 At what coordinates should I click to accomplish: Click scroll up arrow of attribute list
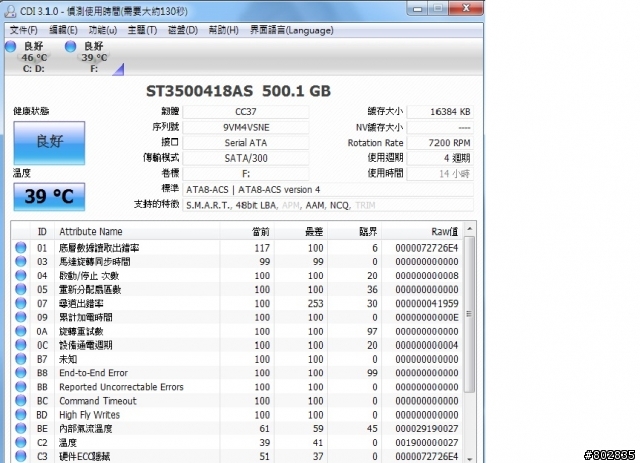[x=469, y=229]
